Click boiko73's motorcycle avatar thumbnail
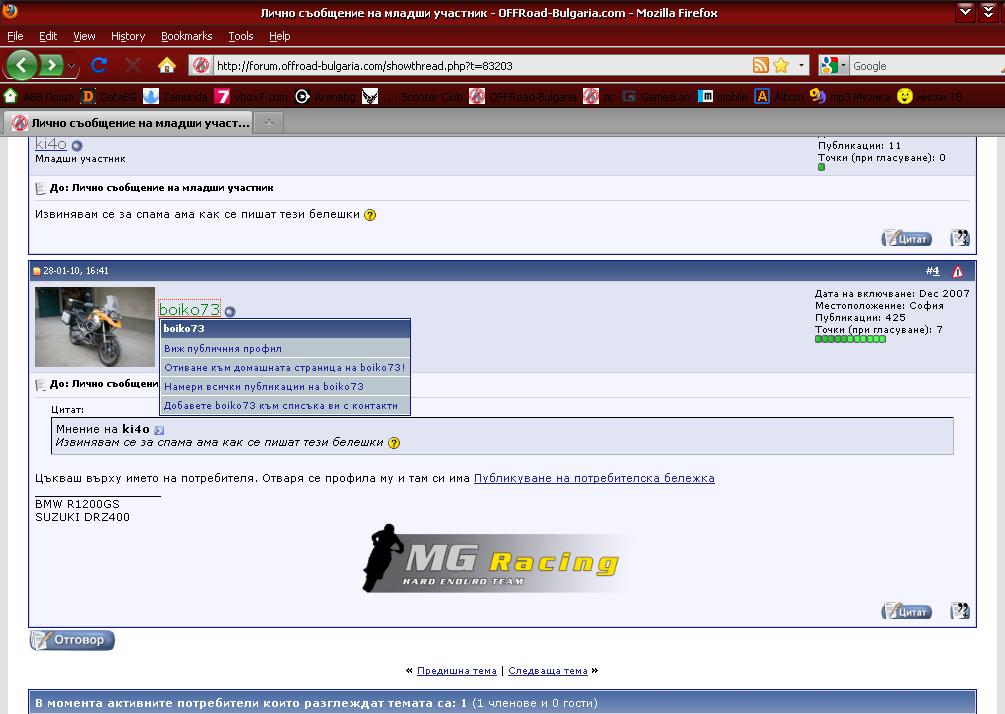 coord(95,327)
